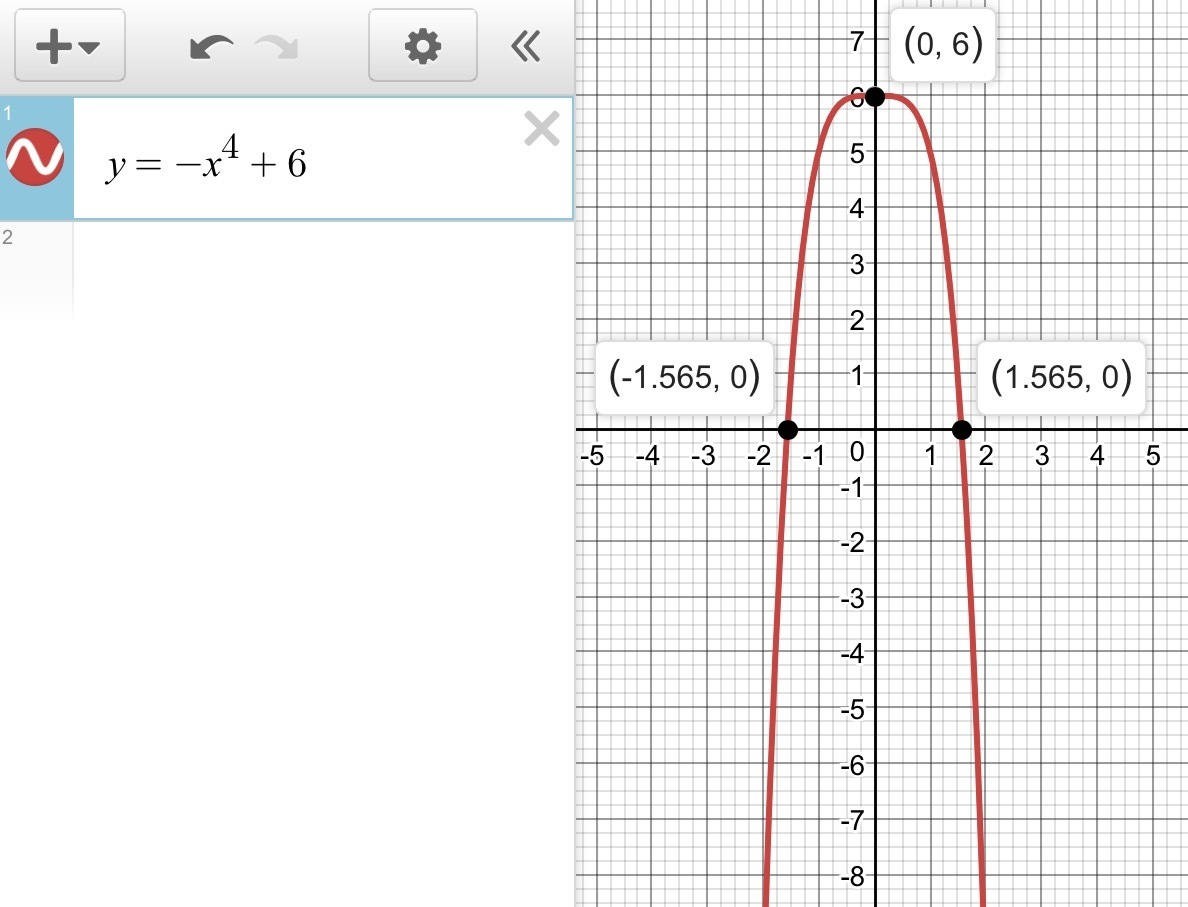1188x907 pixels.
Task: Open graph settings gear
Action: click(x=423, y=45)
